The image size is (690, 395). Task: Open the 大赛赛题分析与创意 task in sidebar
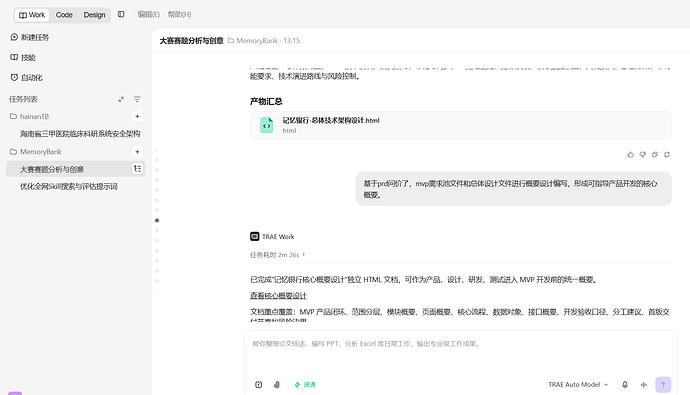coord(52,169)
